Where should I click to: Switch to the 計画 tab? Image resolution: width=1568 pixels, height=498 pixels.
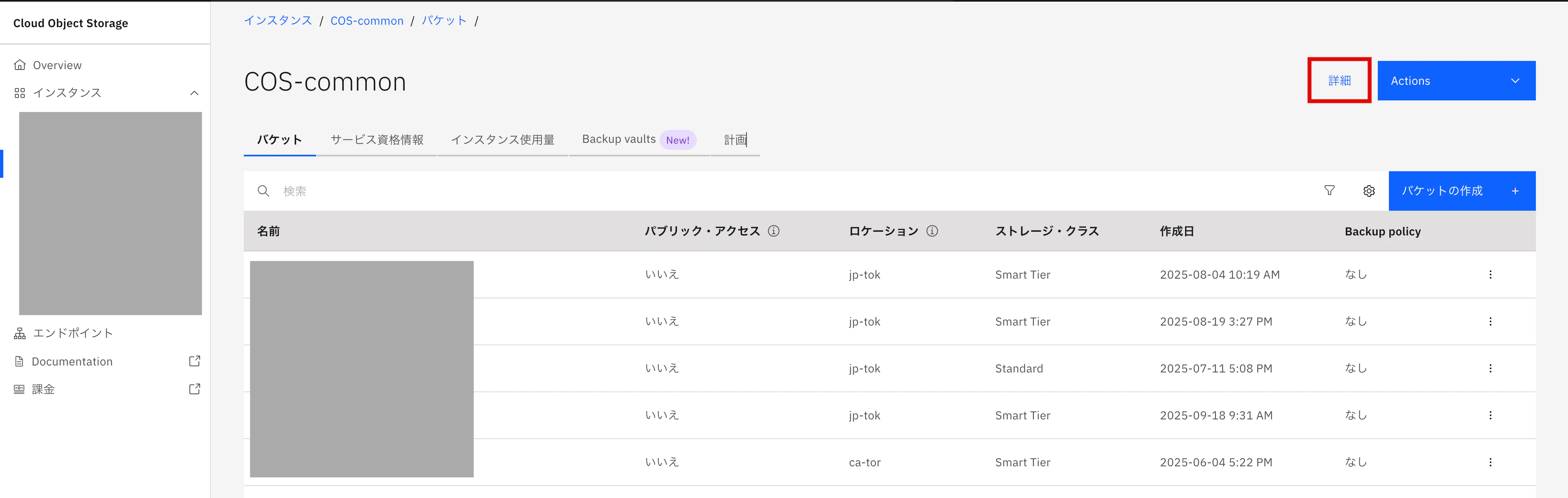[735, 140]
